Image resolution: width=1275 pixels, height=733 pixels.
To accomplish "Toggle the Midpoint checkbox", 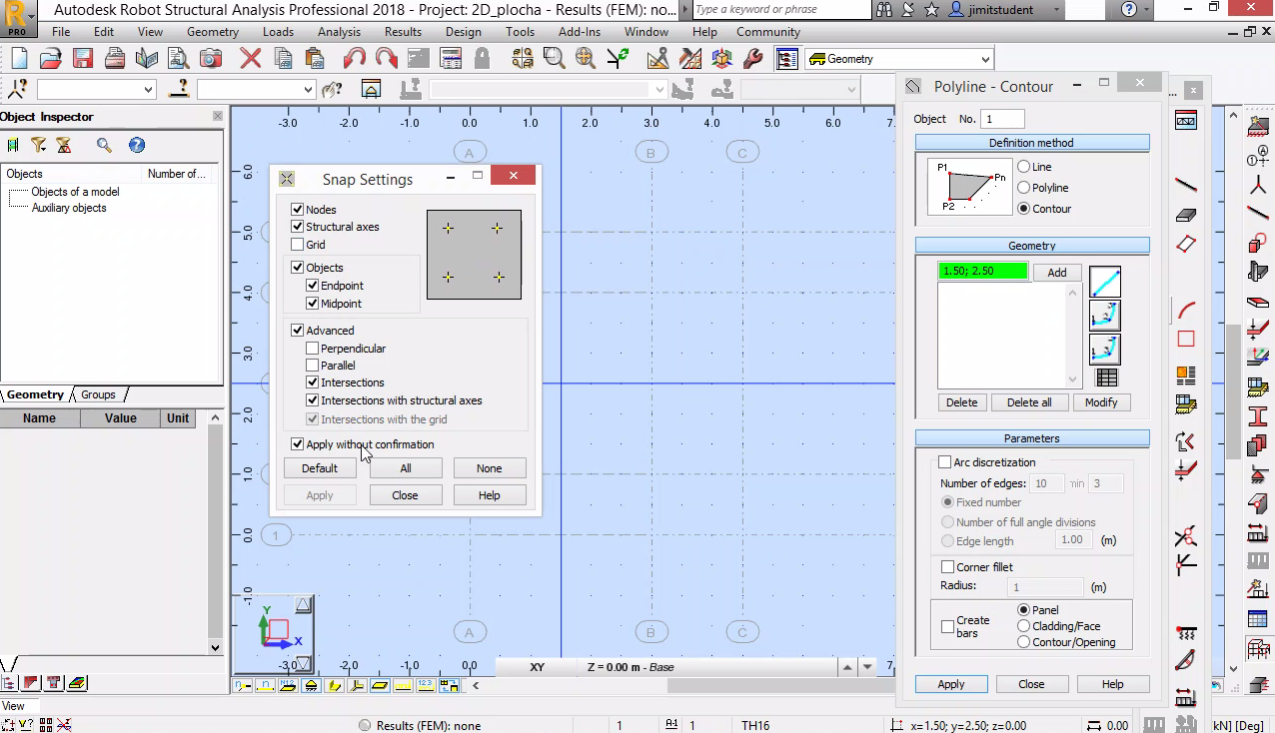I will click(312, 303).
